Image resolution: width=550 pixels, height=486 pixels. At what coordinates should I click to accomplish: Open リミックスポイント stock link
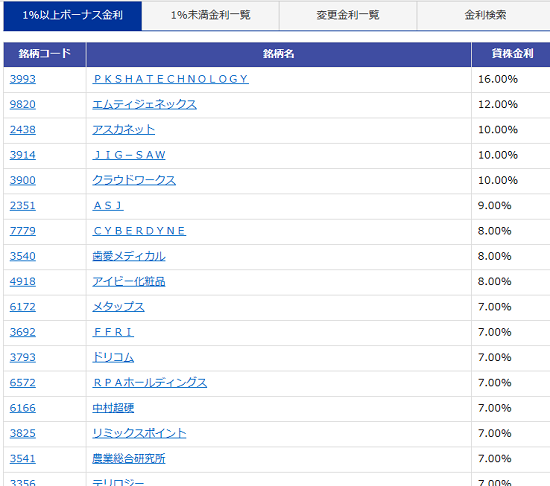pyautogui.click(x=139, y=433)
